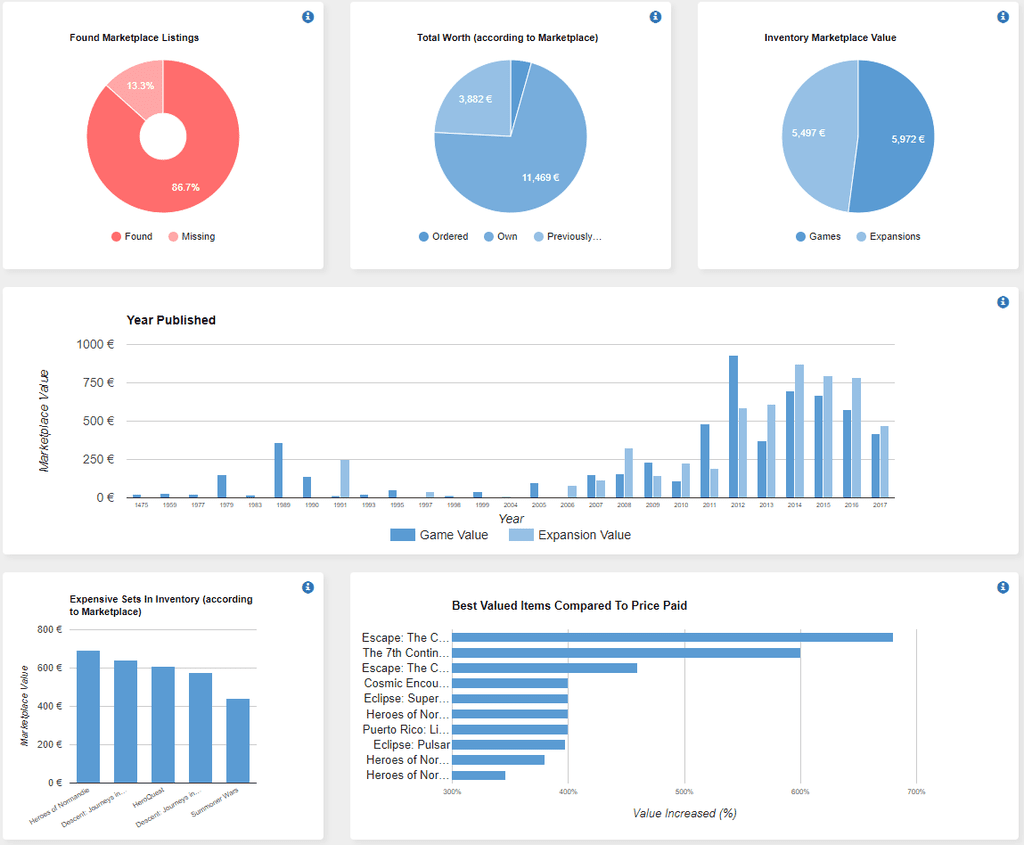Viewport: 1024px width, 845px height.
Task: Click the 1991 Expansion Value bar
Action: (345, 479)
